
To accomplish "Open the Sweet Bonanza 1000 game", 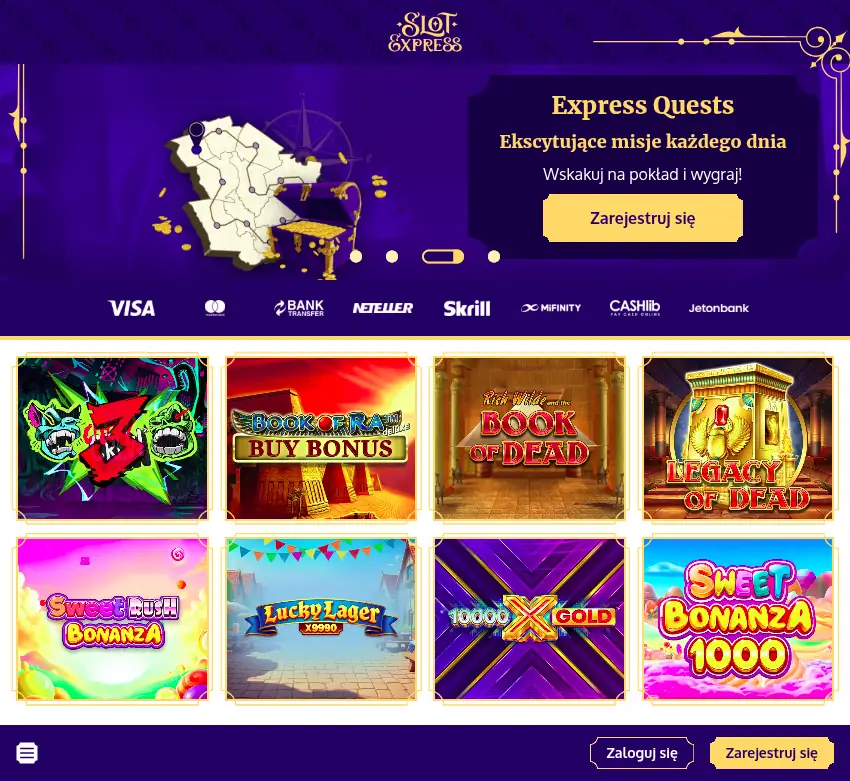I will pyautogui.click(x=738, y=619).
